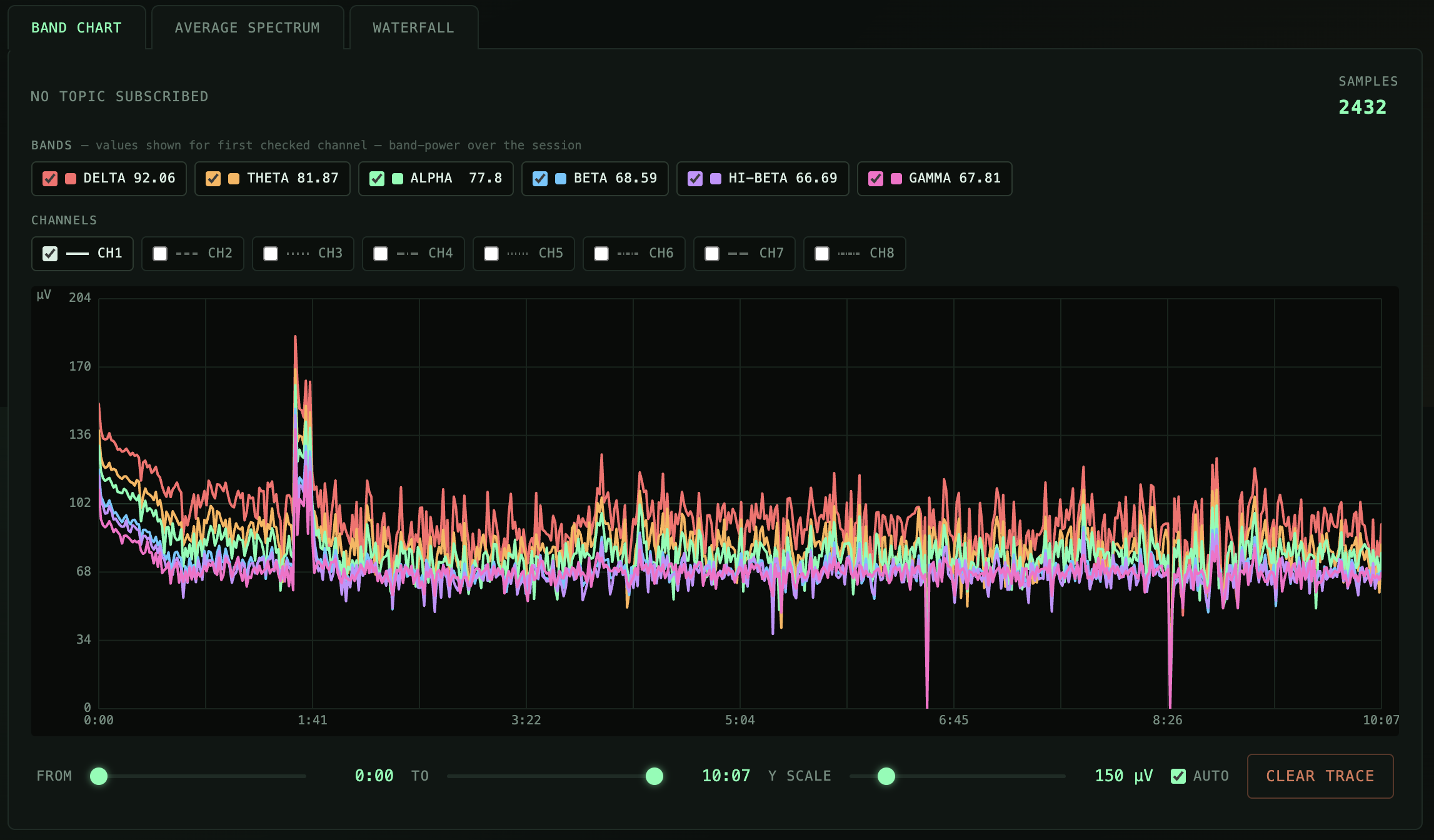Enable the CH6 channel checkbox
Screen dimensions: 1434x840
pyautogui.click(x=601, y=254)
